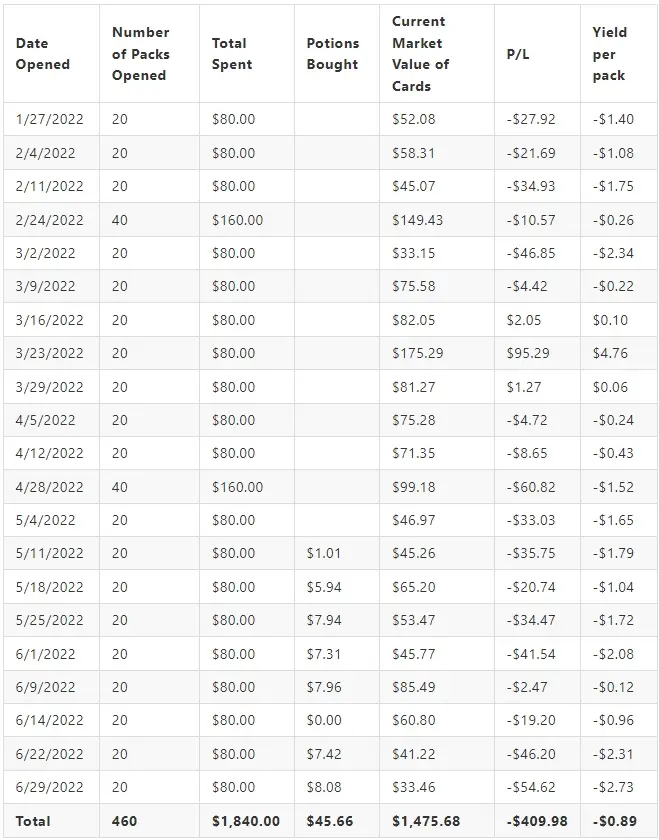Select the P/L column header
The width and height of the screenshot is (659, 840).
pyautogui.click(x=518, y=54)
